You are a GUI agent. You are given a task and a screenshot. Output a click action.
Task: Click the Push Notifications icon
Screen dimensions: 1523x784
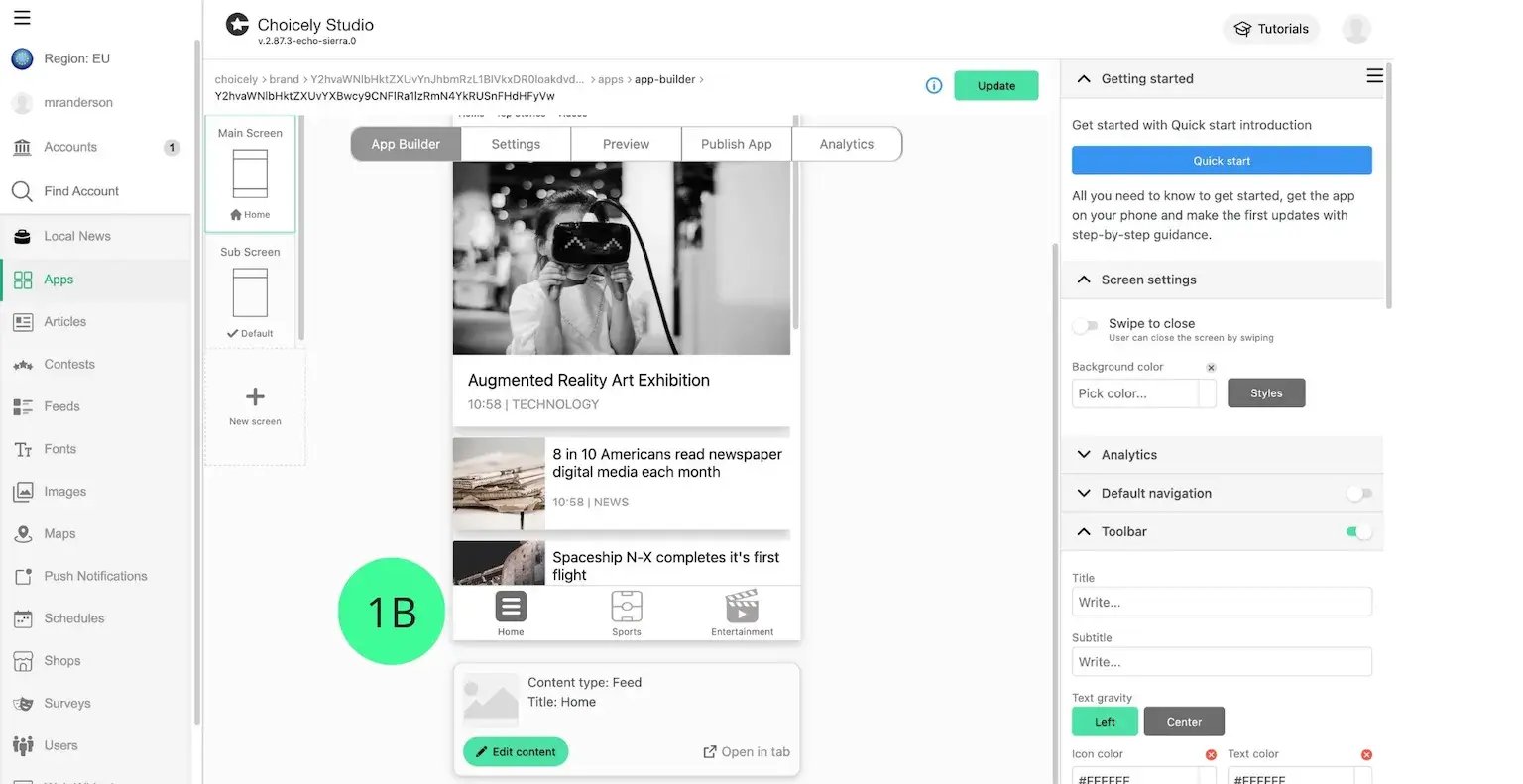point(23,577)
